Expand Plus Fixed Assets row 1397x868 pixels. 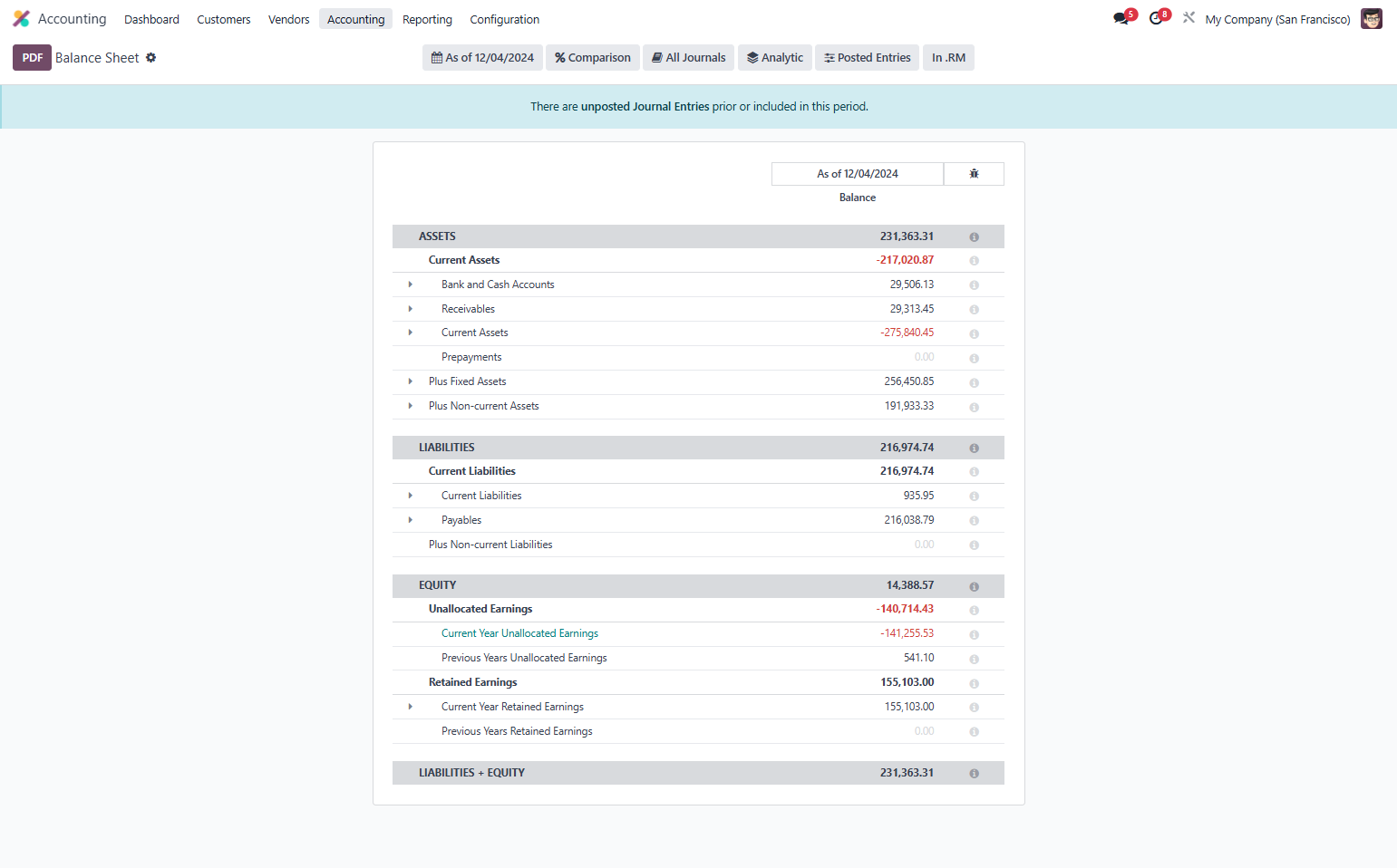point(411,381)
